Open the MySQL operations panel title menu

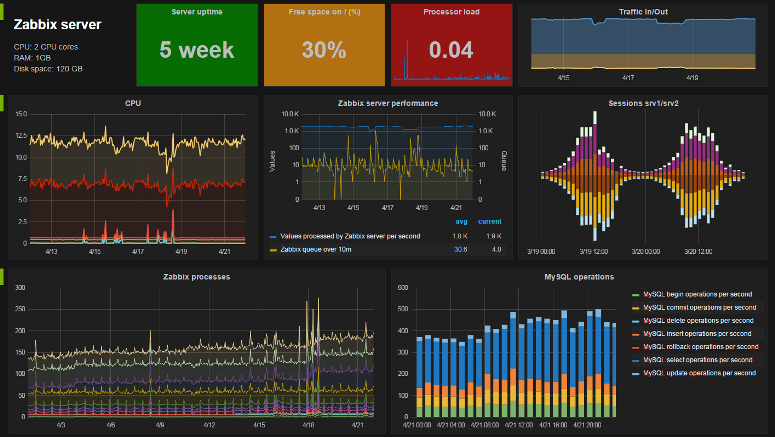[579, 276]
